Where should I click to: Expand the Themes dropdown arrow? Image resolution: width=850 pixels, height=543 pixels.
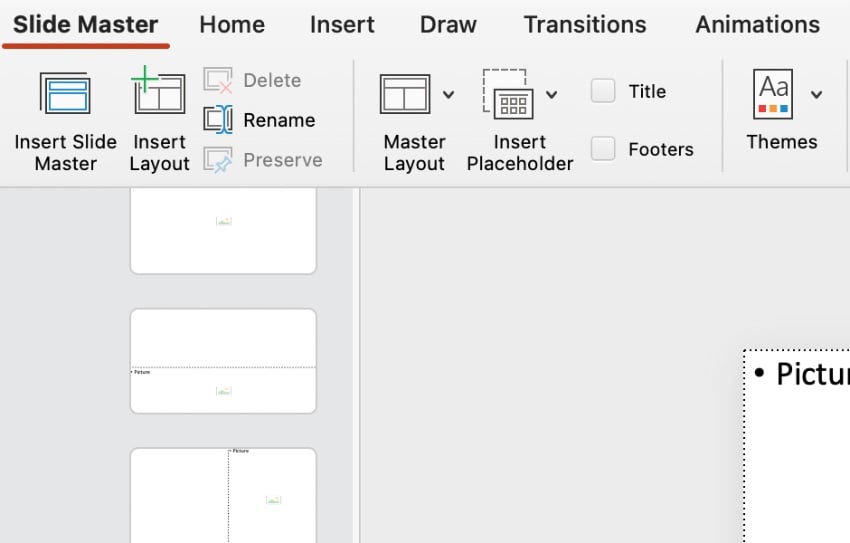[817, 95]
